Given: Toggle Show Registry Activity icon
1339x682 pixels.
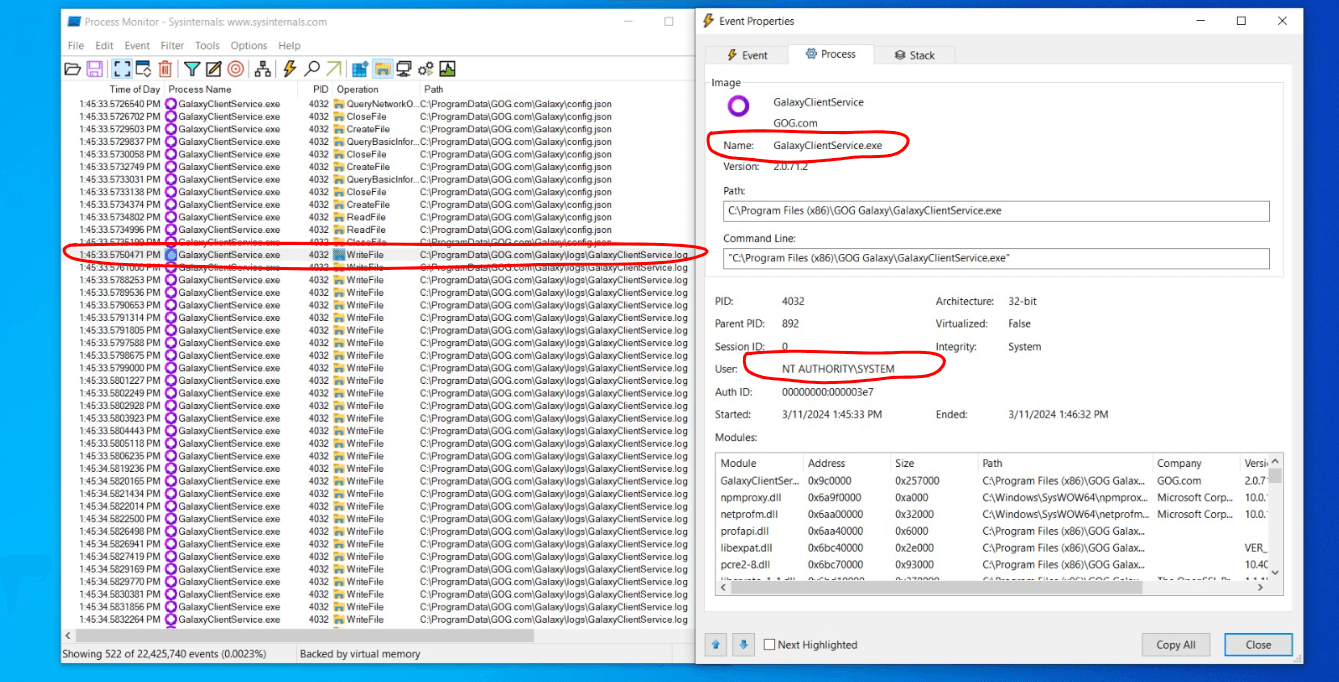Looking at the screenshot, I should pos(360,69).
